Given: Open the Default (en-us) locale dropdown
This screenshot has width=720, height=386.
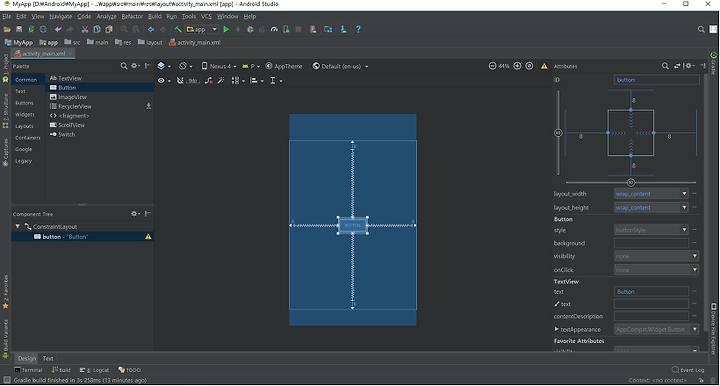Looking at the screenshot, I should [x=340, y=66].
